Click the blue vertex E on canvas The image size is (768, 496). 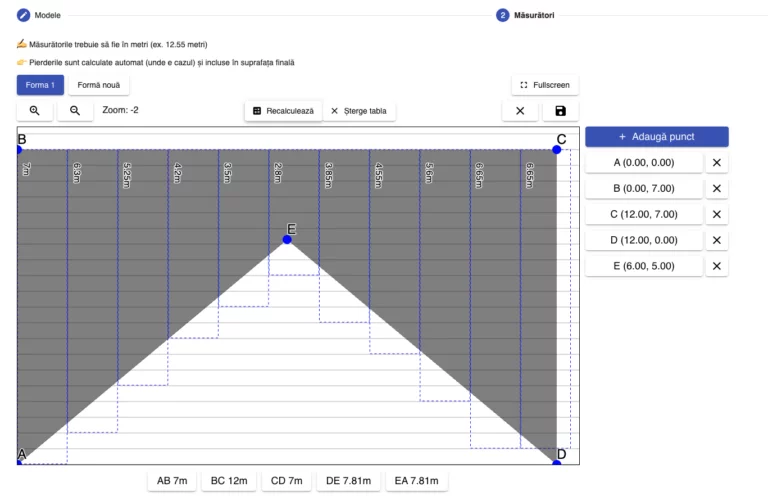(287, 240)
